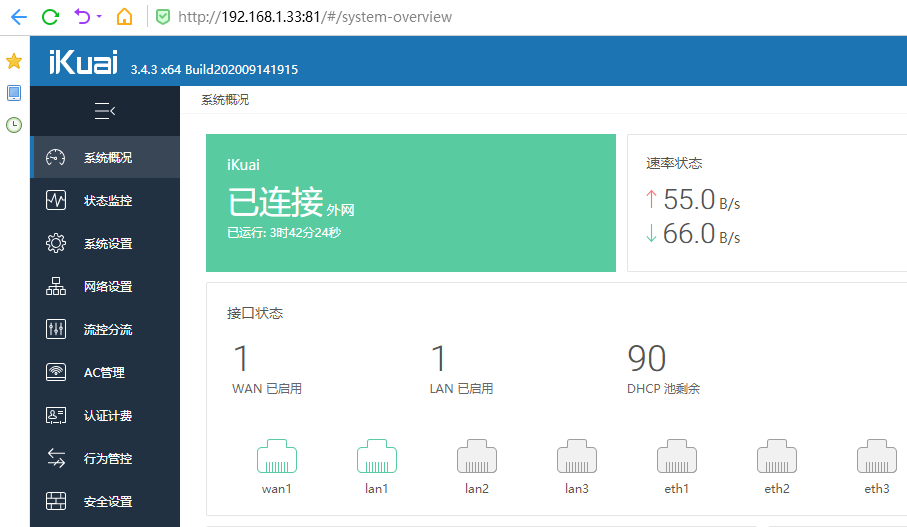
Task: Click the upload rate 55.0 B/s
Action: click(x=693, y=200)
